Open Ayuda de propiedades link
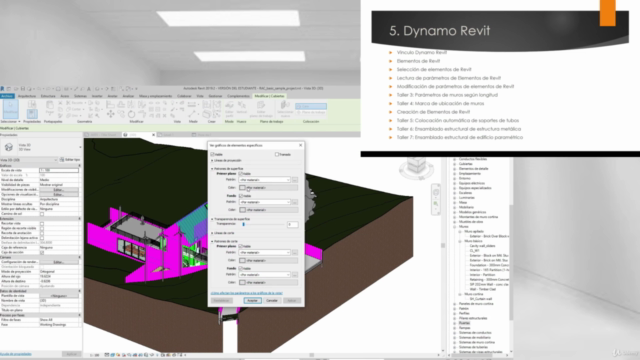The height and width of the screenshot is (360, 640). tap(16, 354)
